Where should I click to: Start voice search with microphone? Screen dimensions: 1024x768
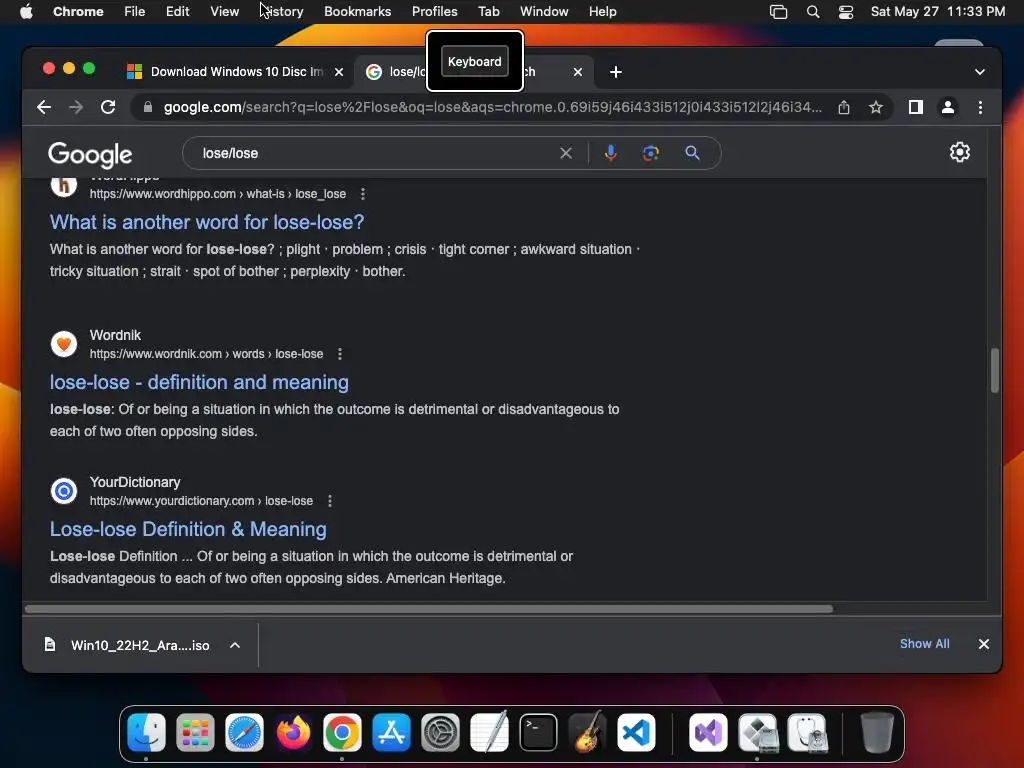click(x=611, y=153)
